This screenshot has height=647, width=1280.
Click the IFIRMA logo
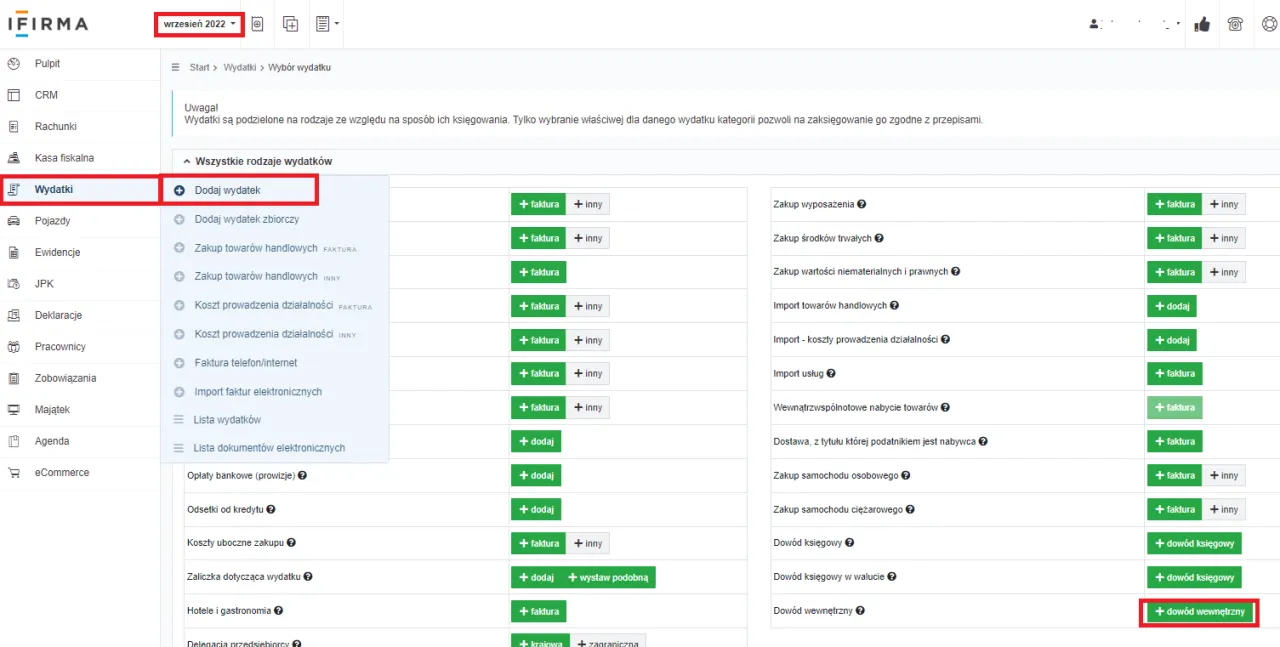tap(48, 24)
